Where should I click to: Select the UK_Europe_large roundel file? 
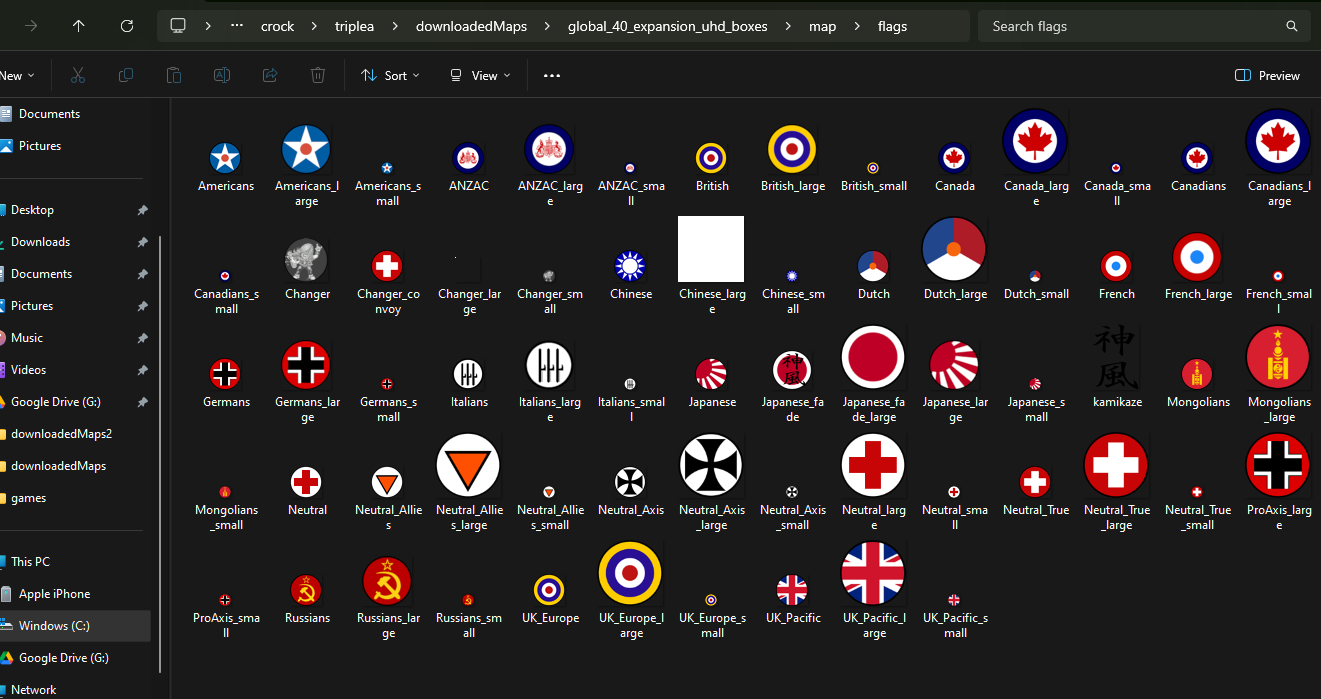tap(630, 573)
